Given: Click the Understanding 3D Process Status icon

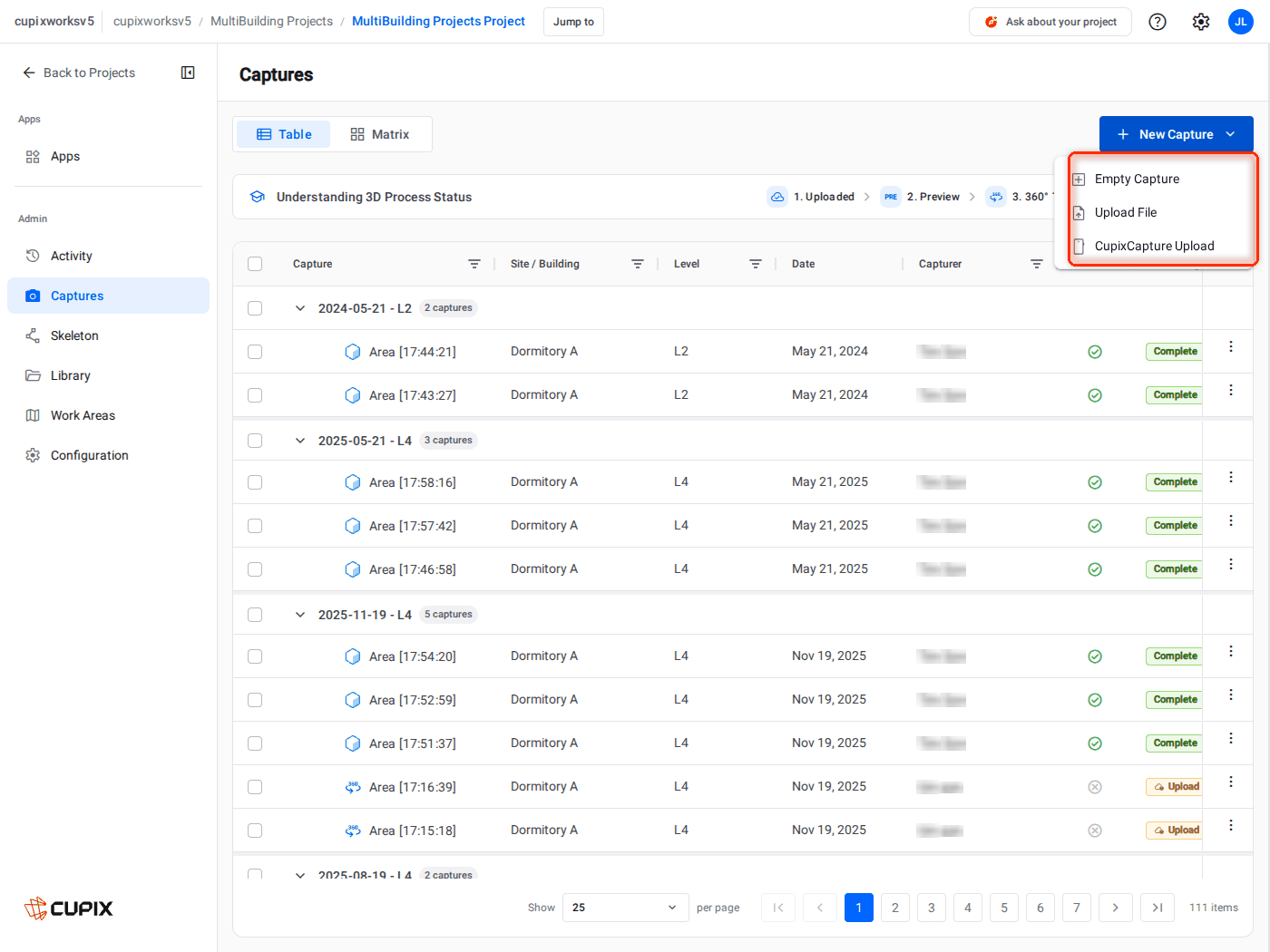Looking at the screenshot, I should (258, 197).
